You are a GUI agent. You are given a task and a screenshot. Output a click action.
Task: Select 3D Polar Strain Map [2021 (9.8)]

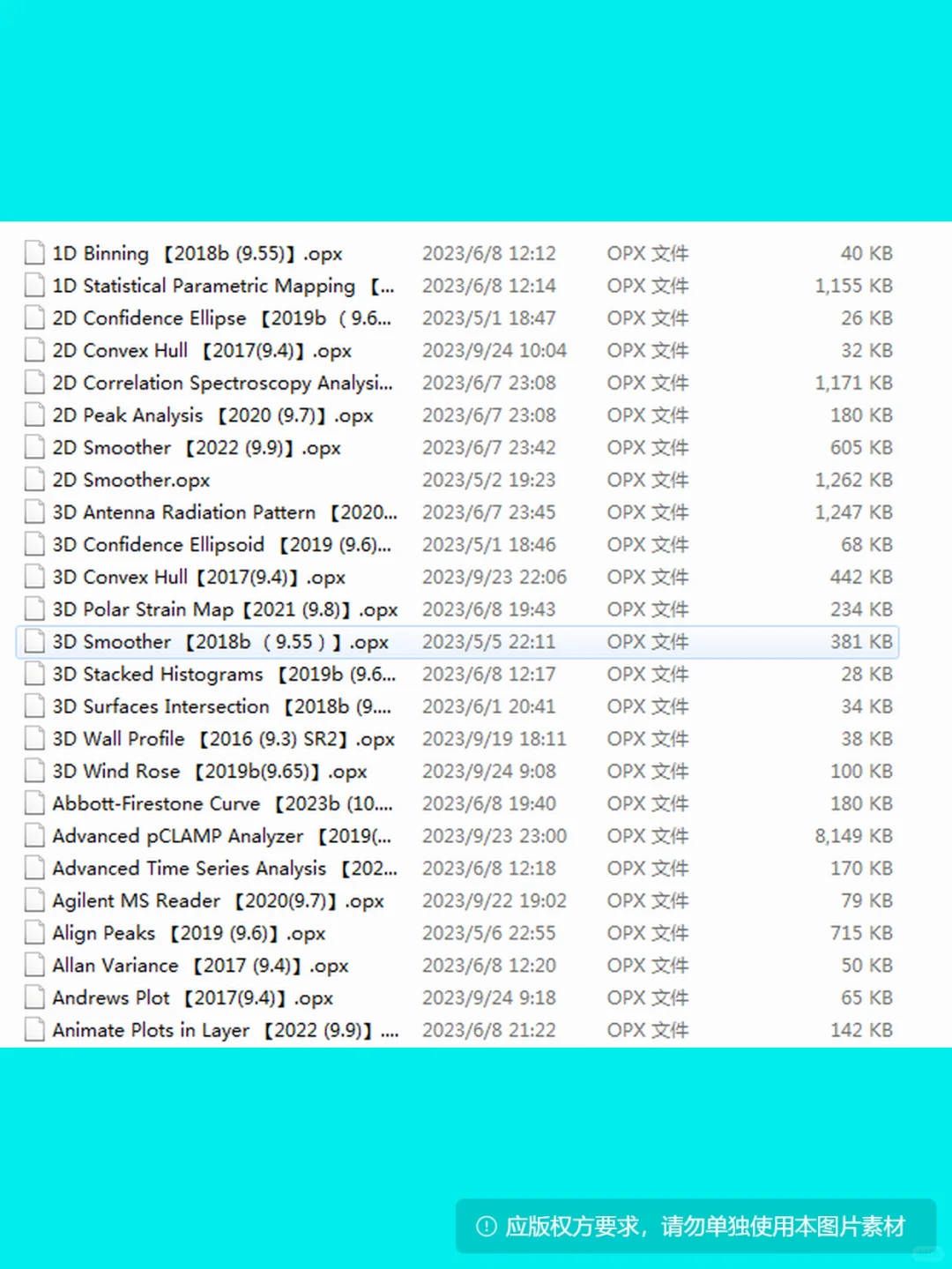click(225, 609)
